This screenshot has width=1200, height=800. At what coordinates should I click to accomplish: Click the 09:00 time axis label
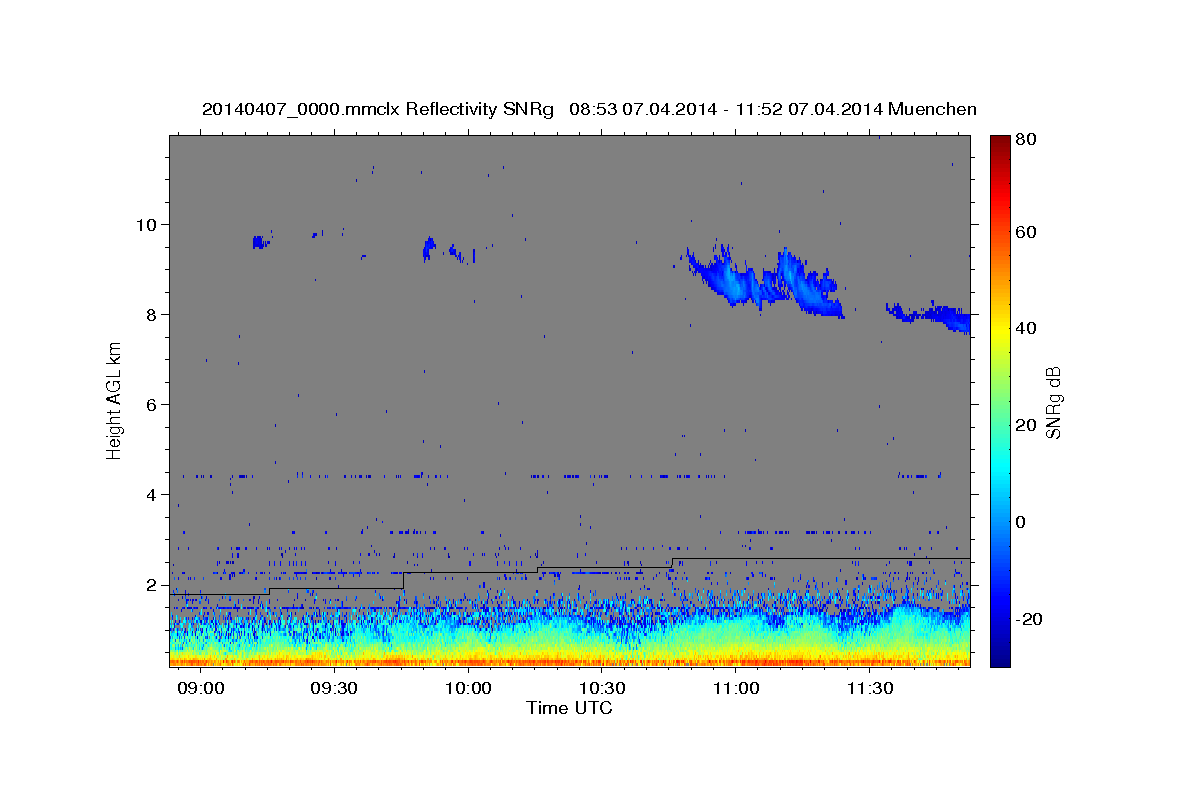(x=200, y=689)
